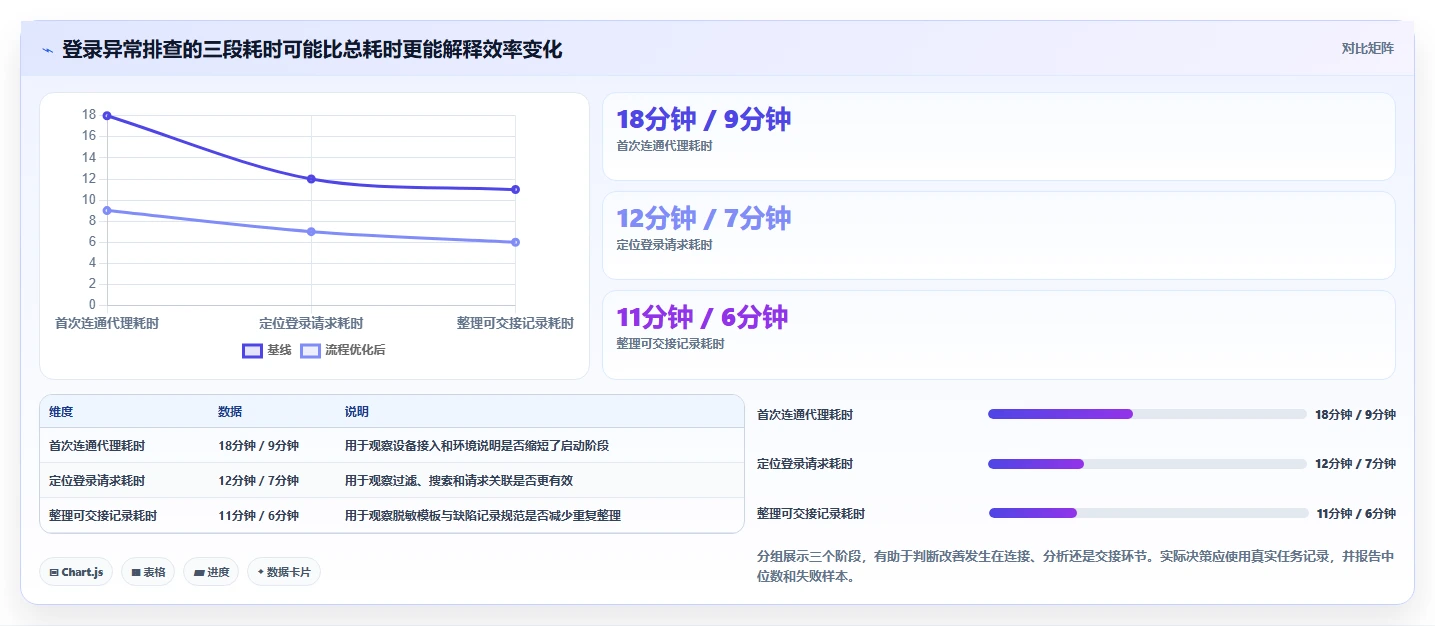This screenshot has height=626, width=1435.
Task: Click the icon in the Chart.js chip
Action: (54, 572)
